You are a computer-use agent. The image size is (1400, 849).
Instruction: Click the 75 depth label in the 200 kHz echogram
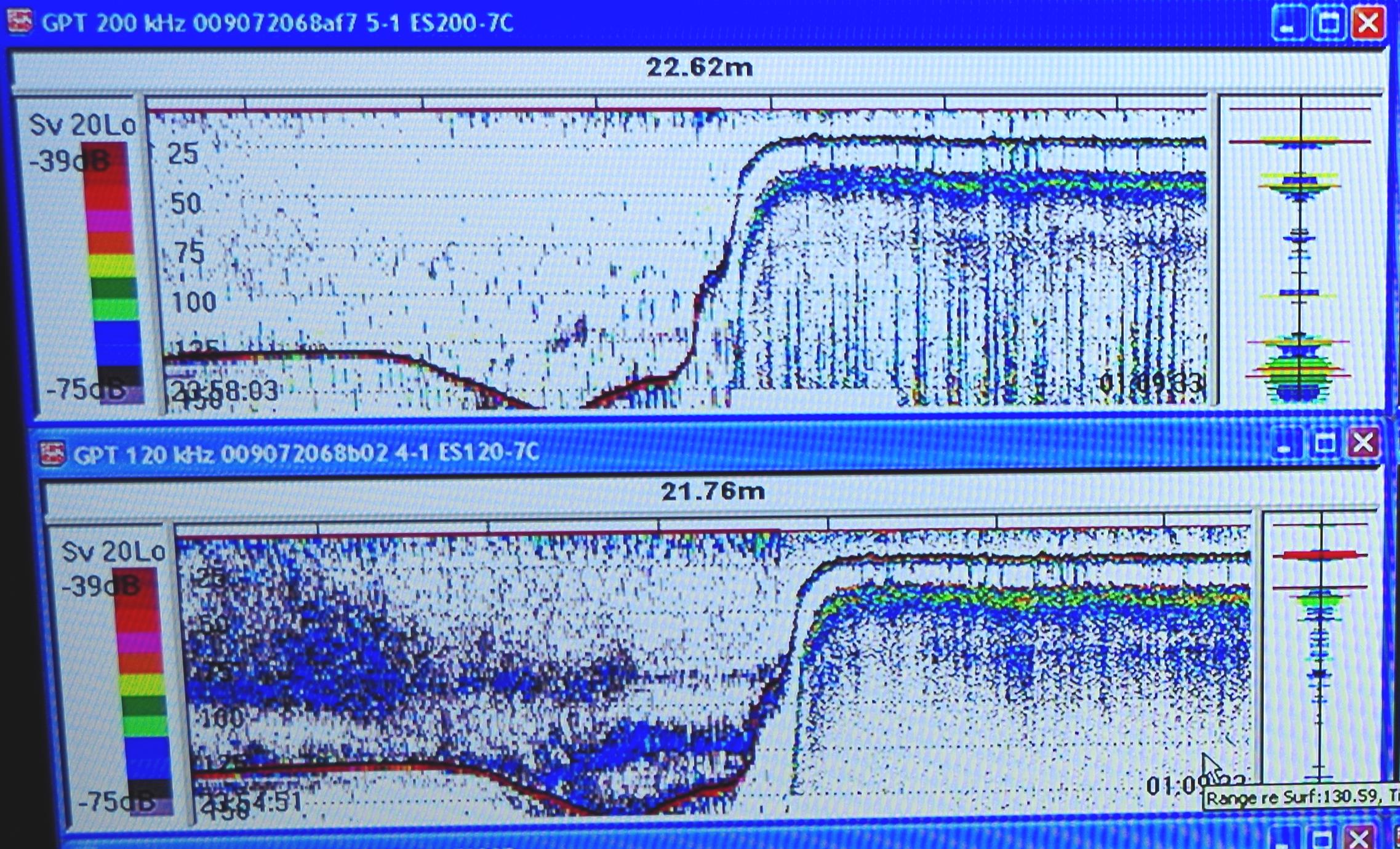(x=188, y=252)
